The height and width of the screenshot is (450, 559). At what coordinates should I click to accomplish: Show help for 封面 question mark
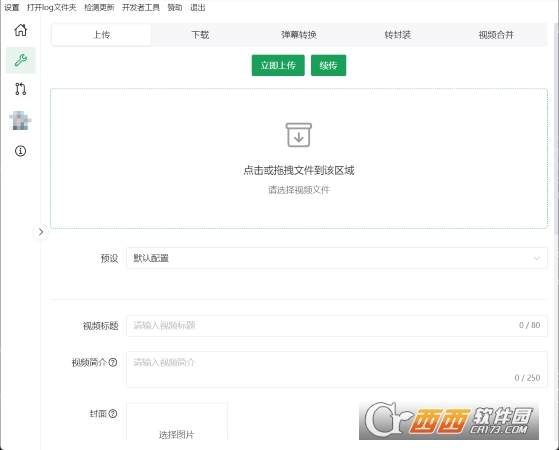coord(113,414)
